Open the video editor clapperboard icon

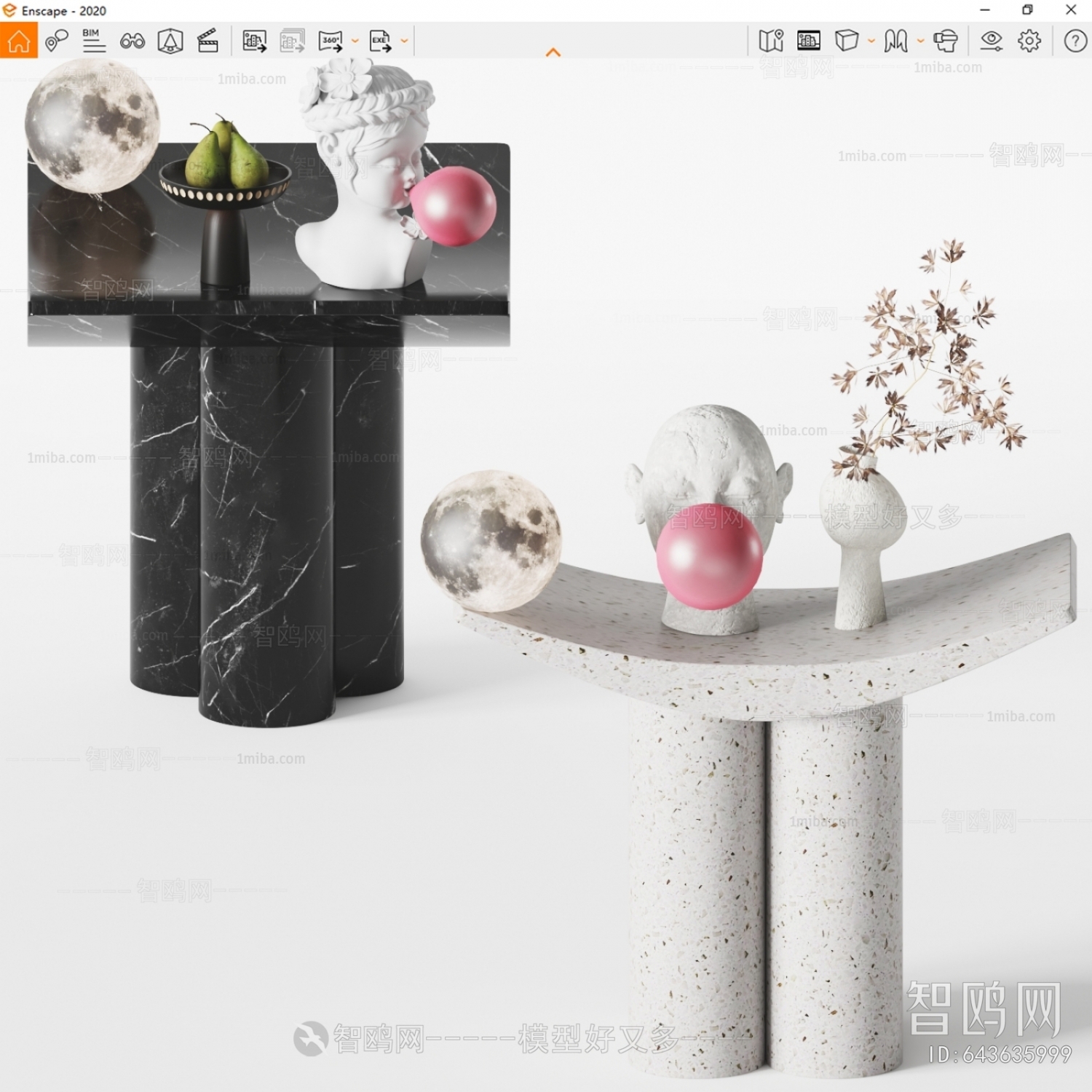click(x=208, y=41)
